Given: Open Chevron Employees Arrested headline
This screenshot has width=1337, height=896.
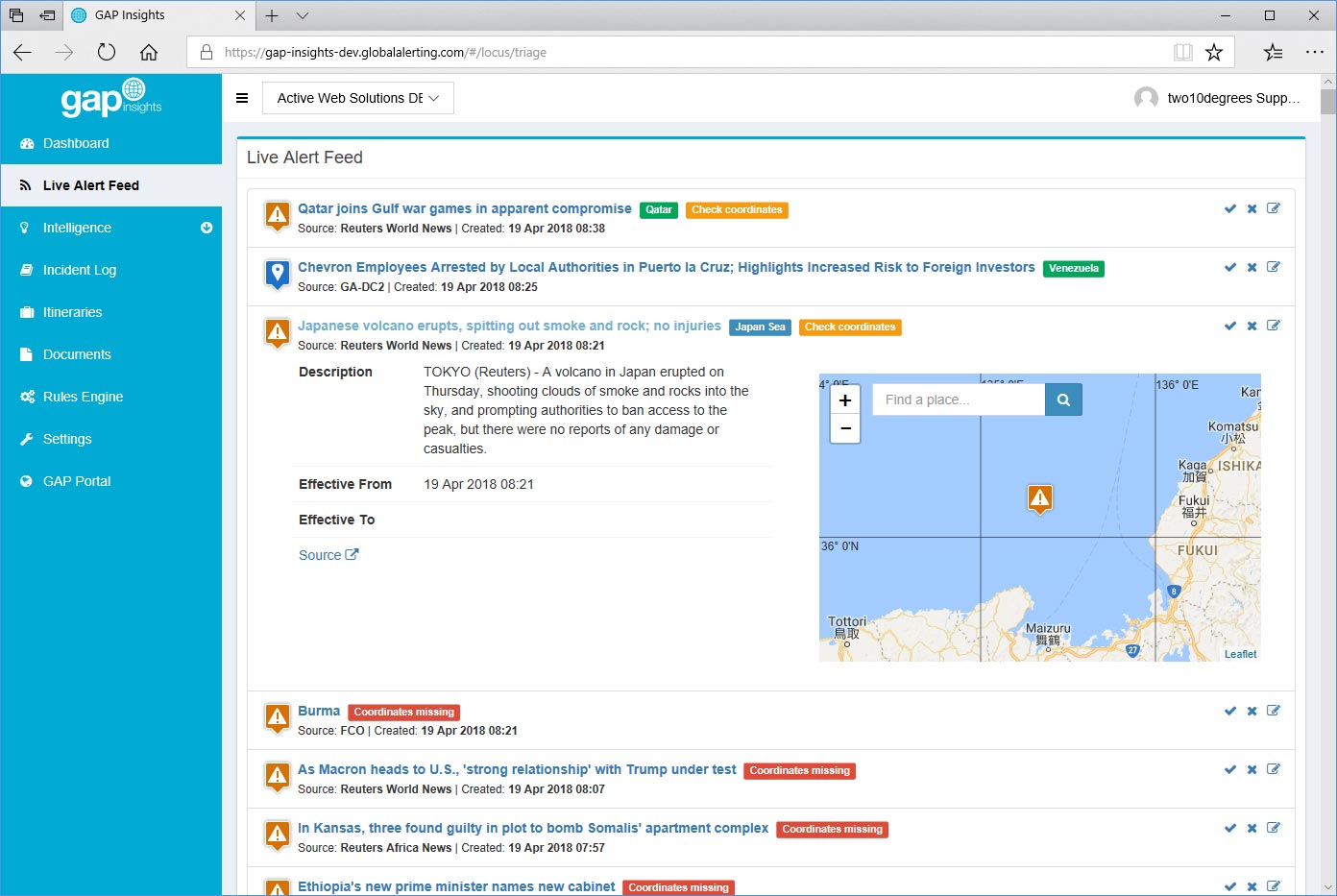Looking at the screenshot, I should click(x=667, y=267).
